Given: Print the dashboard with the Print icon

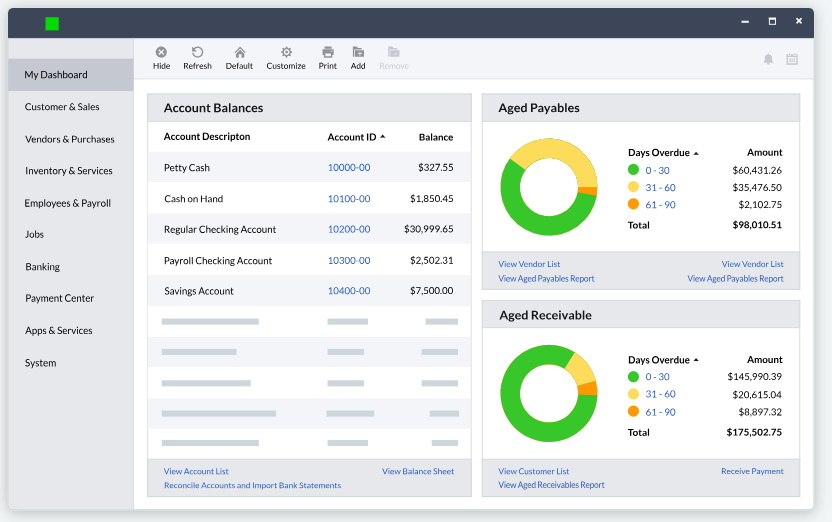Looking at the screenshot, I should pos(327,53).
